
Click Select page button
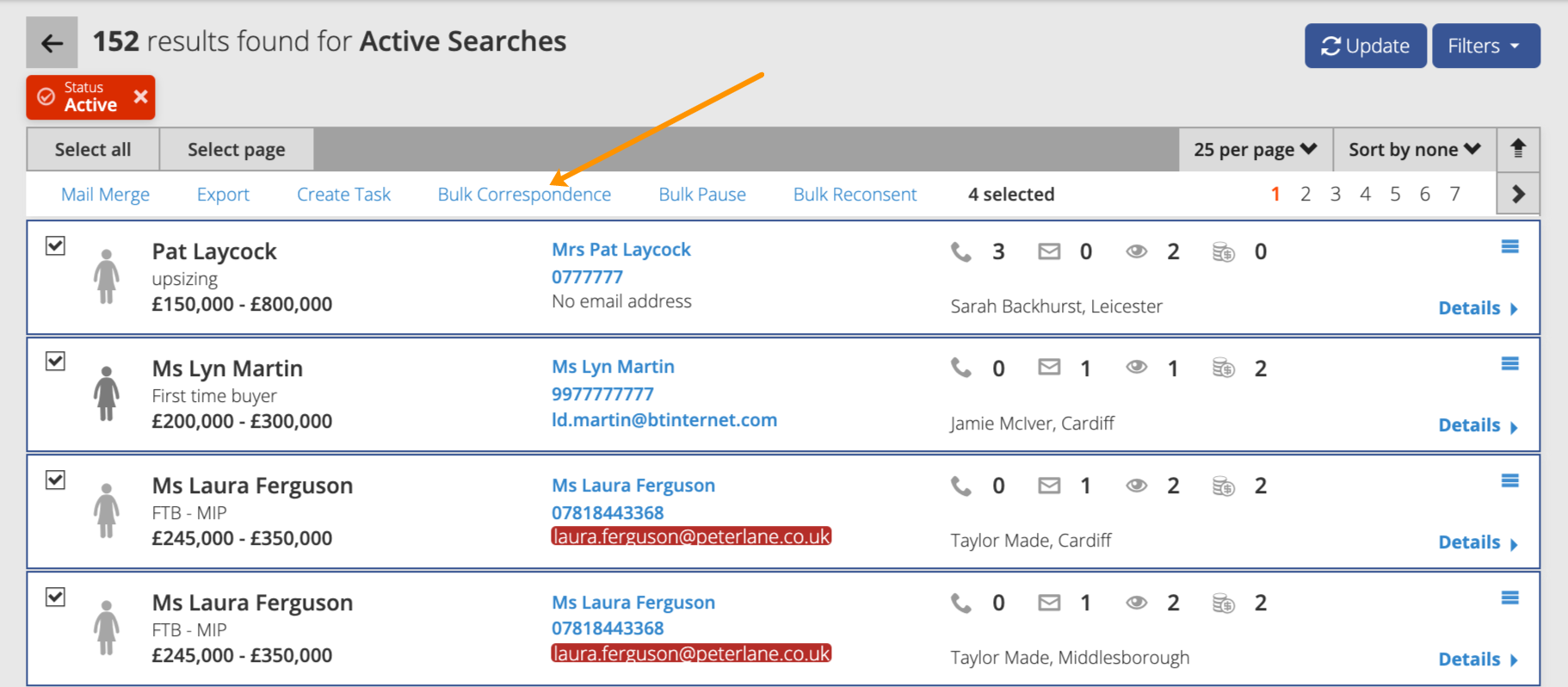click(x=237, y=150)
